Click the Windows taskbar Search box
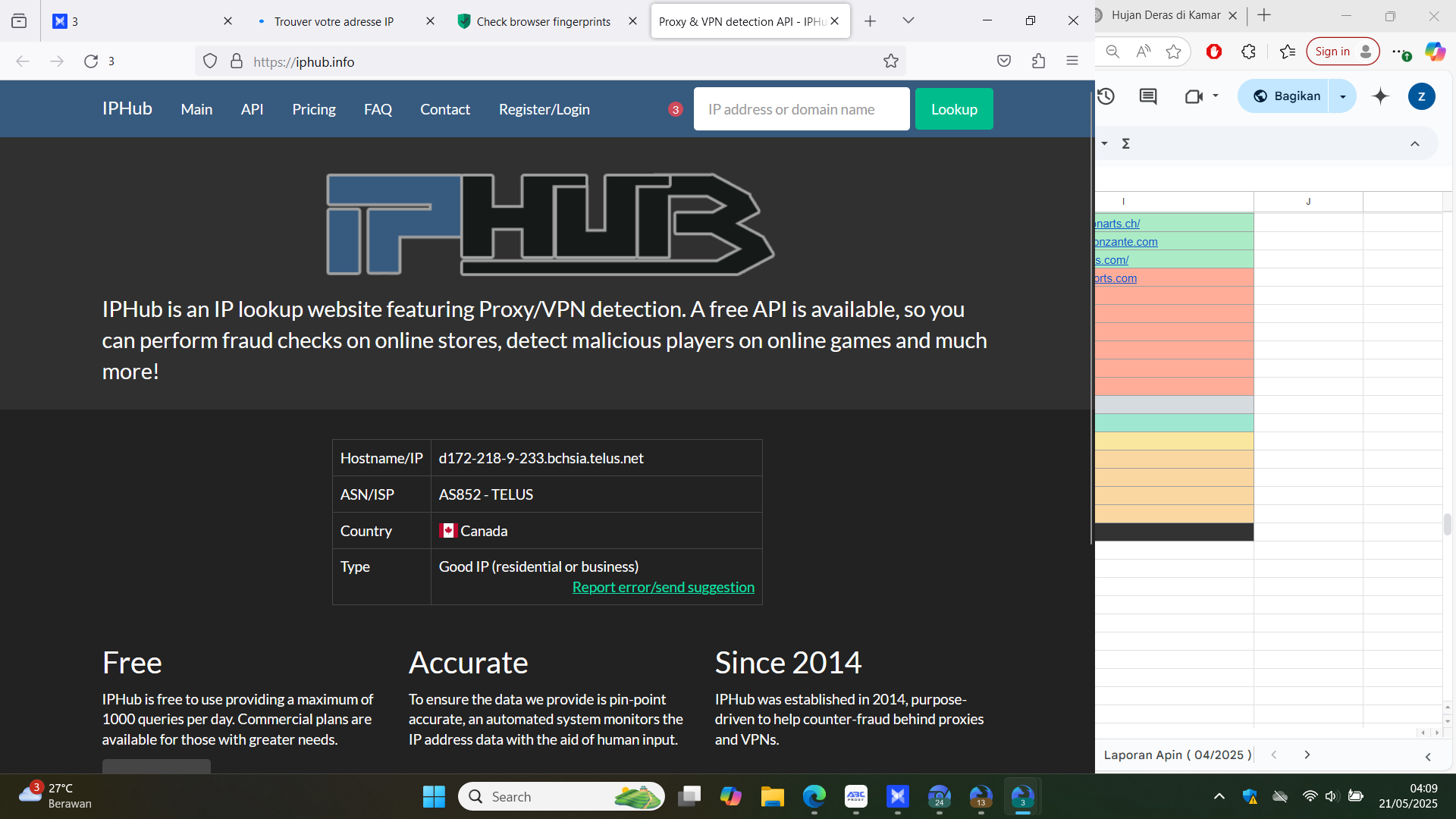 561,797
